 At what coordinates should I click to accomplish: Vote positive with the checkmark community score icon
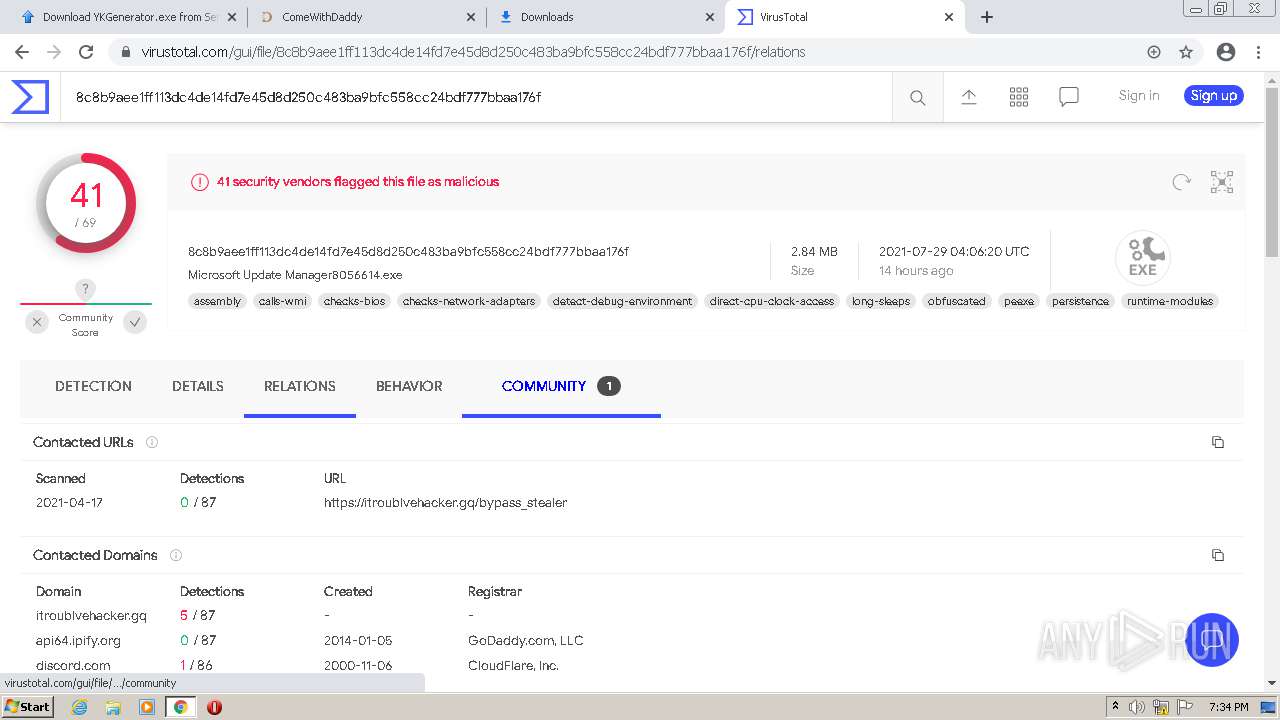click(135, 322)
